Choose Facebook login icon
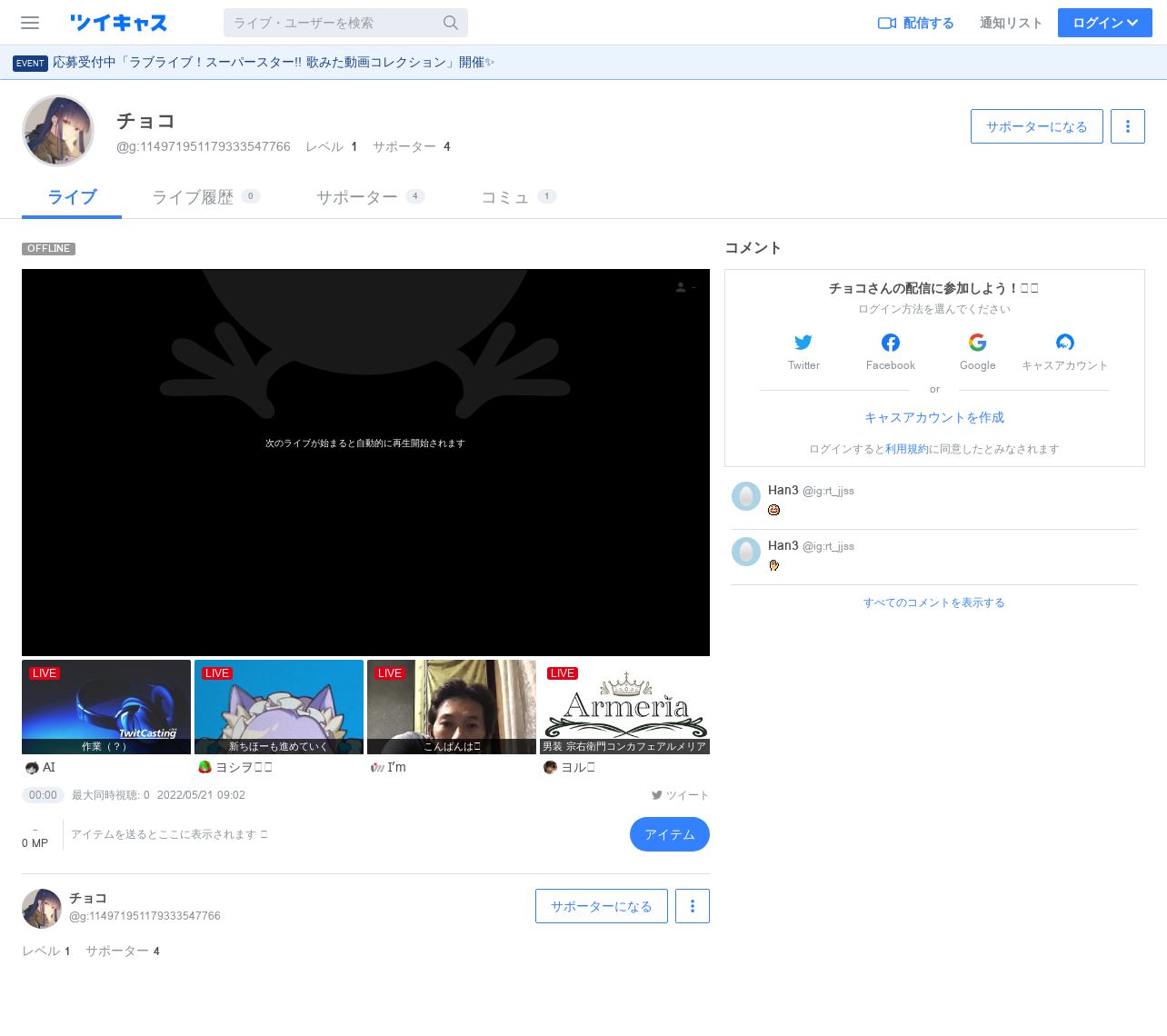The image size is (1167, 1036). pyautogui.click(x=891, y=343)
